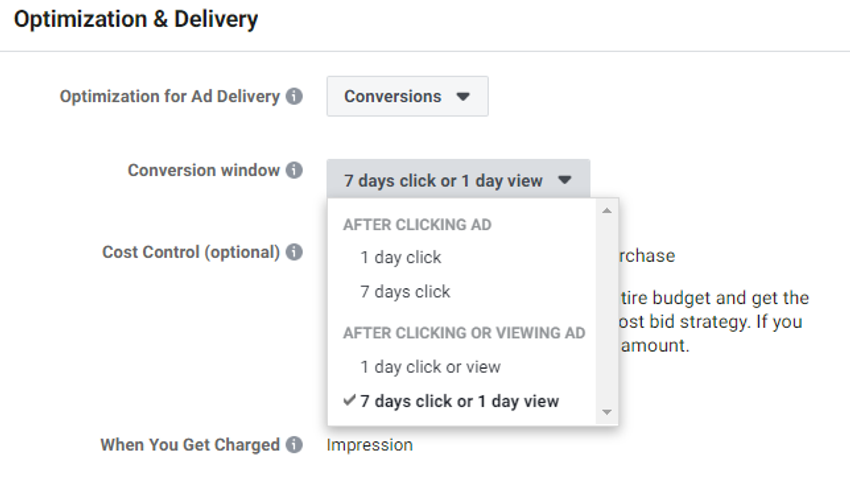Select the "1 day click" option
The height and width of the screenshot is (479, 850).
401,257
